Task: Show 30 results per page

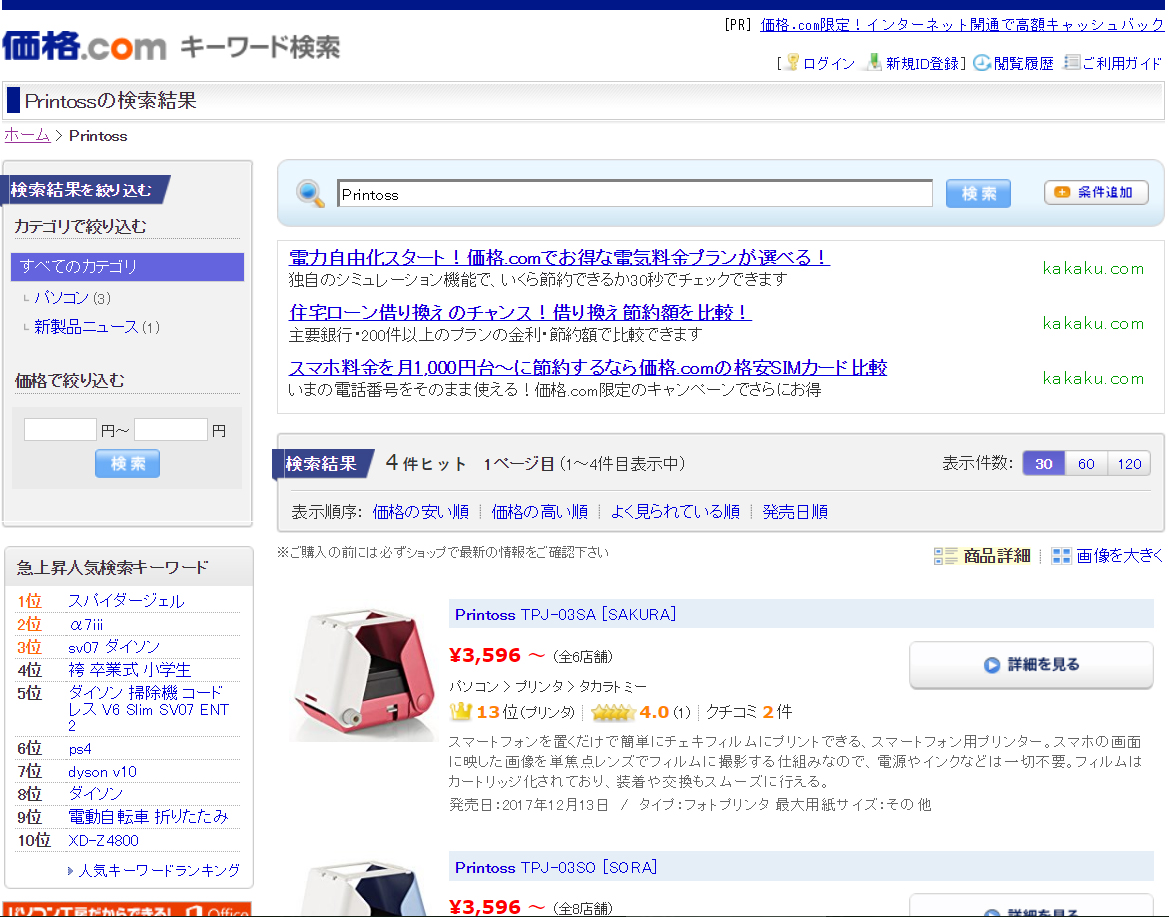Action: click(x=1043, y=464)
